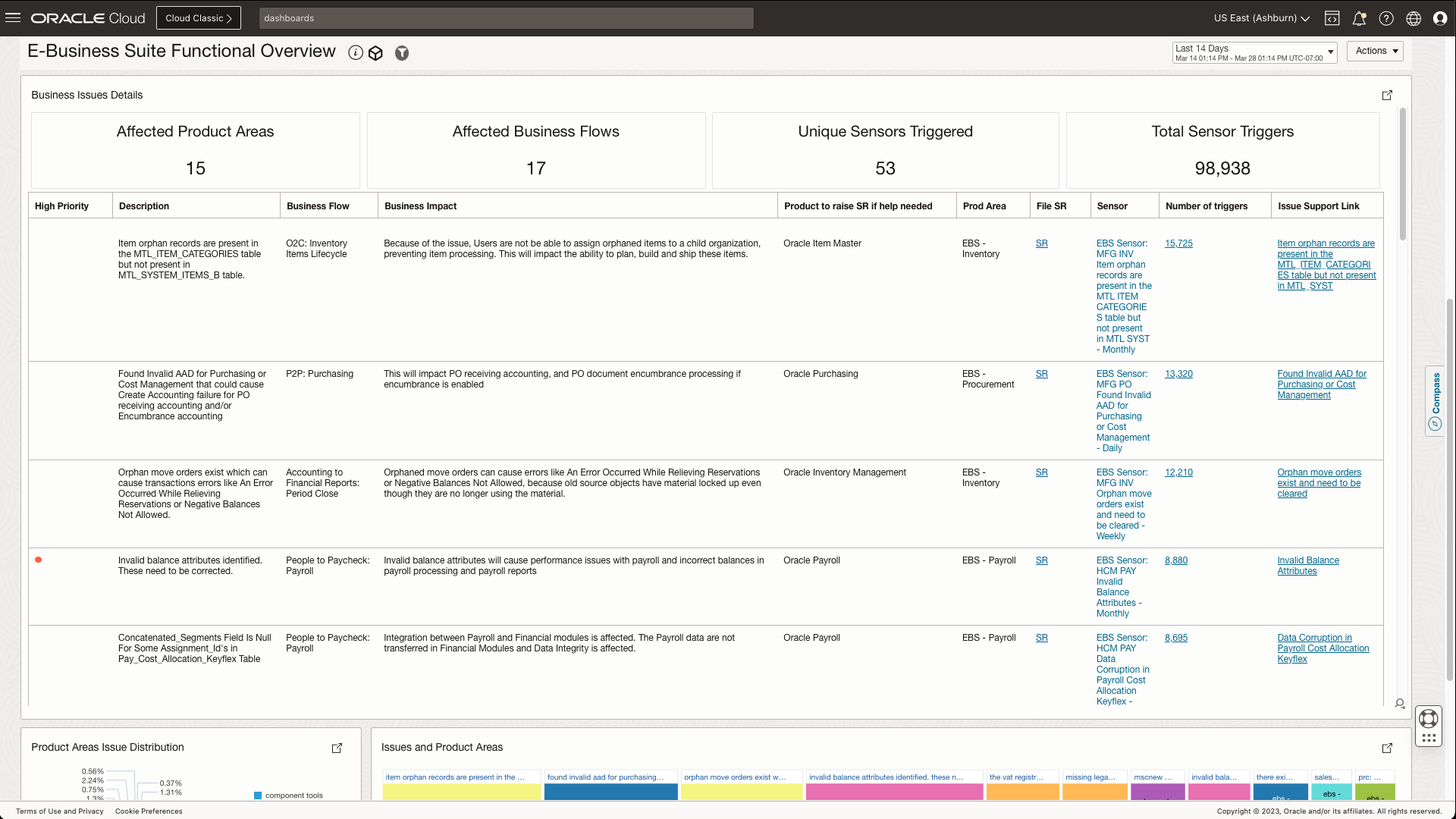Click the dashboards search field
The width and height of the screenshot is (1456, 819).
(x=506, y=18)
